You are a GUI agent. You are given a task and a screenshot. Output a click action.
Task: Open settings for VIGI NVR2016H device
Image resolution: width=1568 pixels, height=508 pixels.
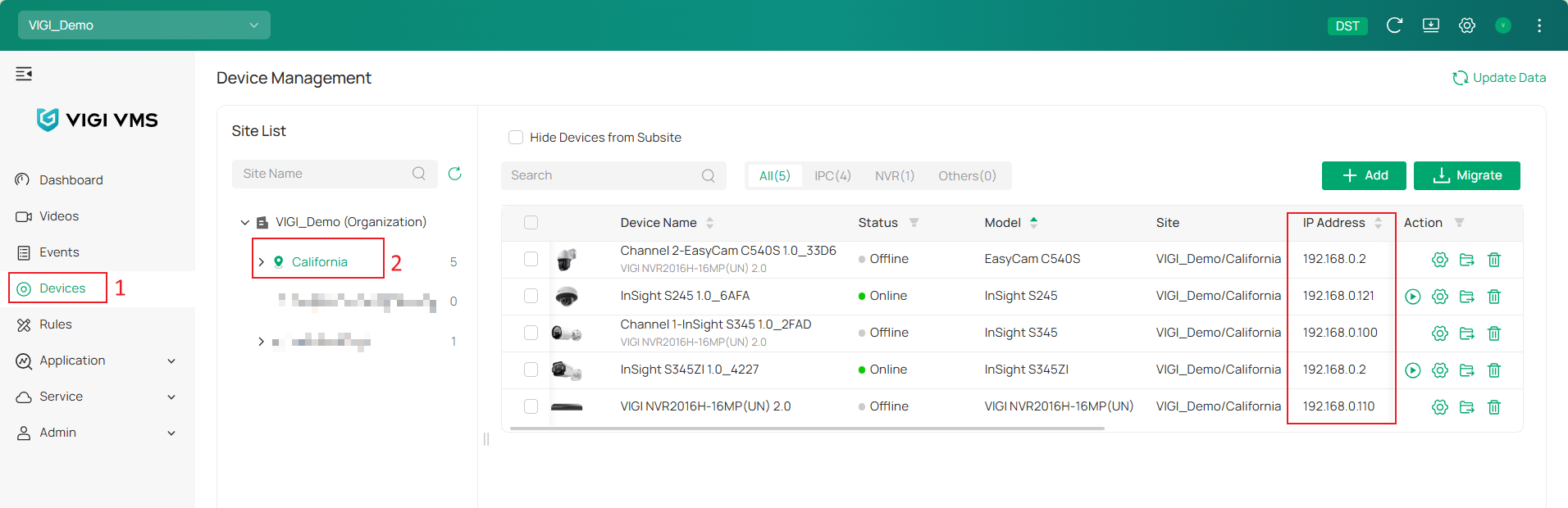(x=1440, y=407)
